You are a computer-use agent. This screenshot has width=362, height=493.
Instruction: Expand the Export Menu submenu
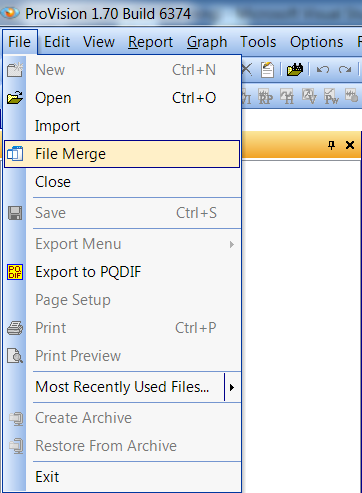[122, 244]
